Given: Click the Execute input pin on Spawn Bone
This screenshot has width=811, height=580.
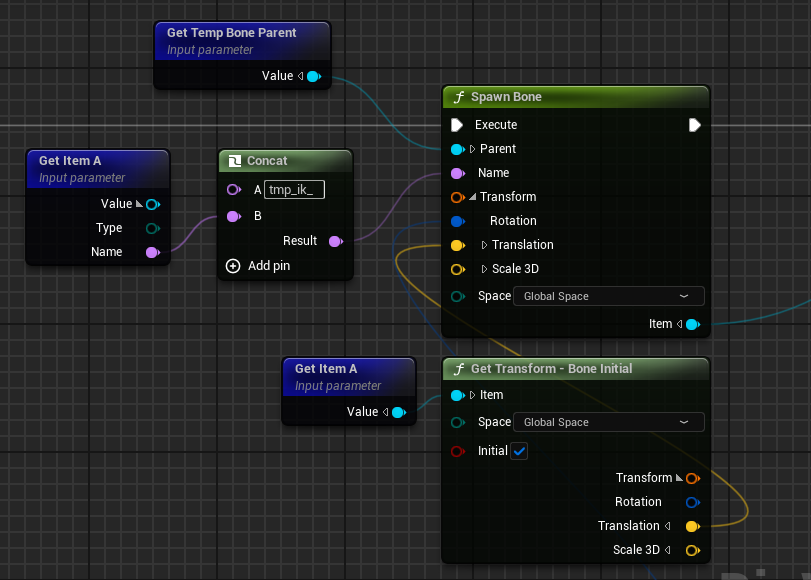Looking at the screenshot, I should coord(457,125).
